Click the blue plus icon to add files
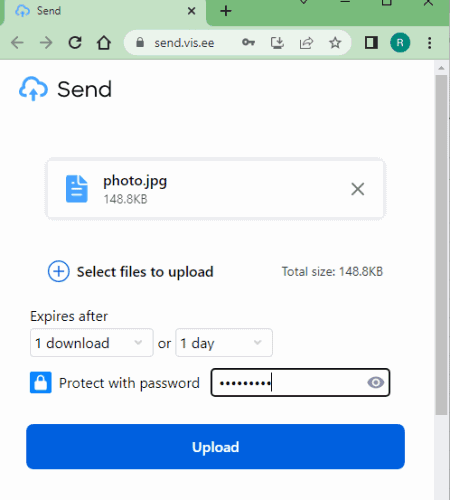The width and height of the screenshot is (450, 500). click(x=59, y=271)
